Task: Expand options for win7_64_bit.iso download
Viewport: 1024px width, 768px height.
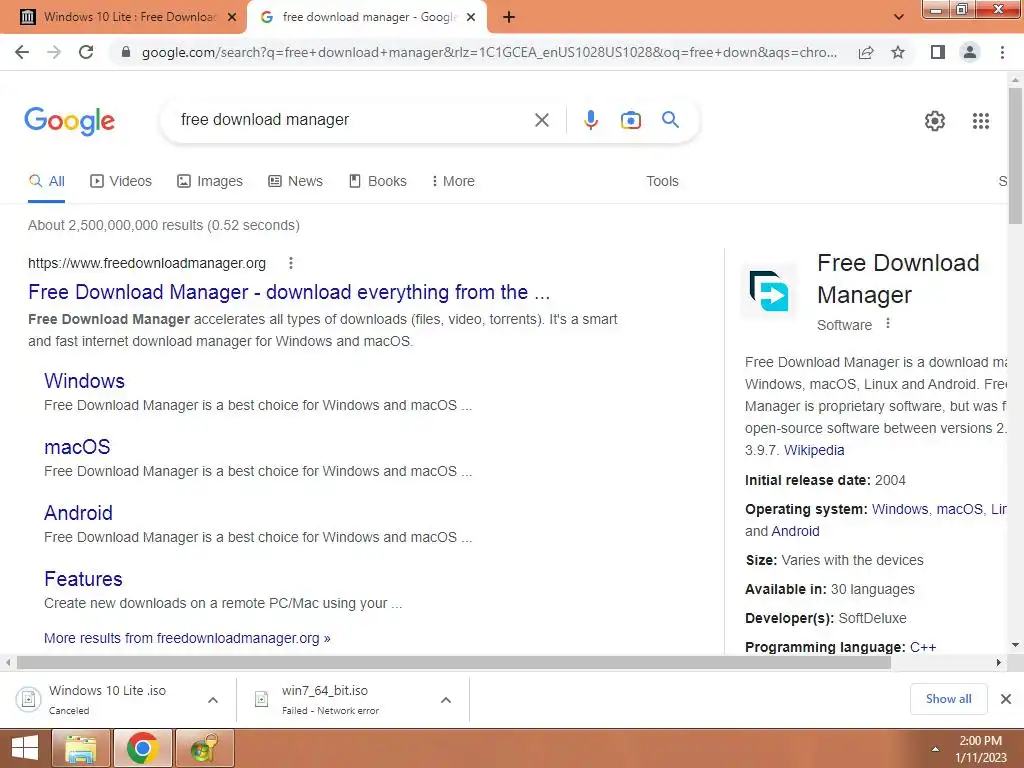Action: pyautogui.click(x=446, y=699)
